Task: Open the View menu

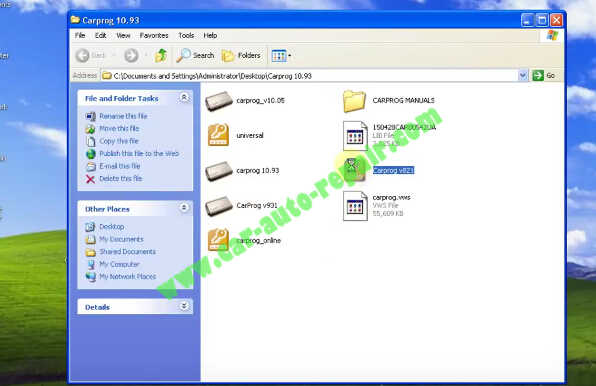Action: coord(123,35)
